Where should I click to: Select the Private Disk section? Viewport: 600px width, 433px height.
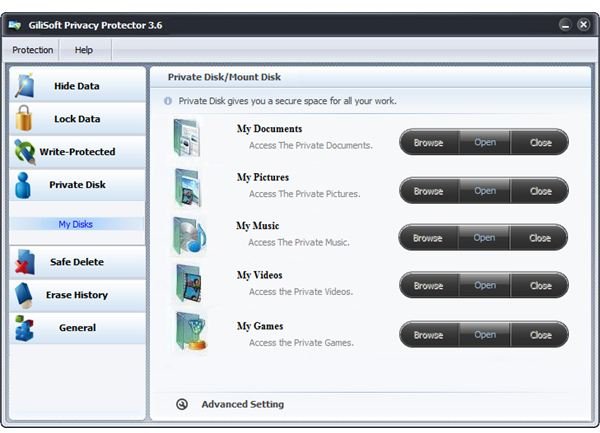77,185
